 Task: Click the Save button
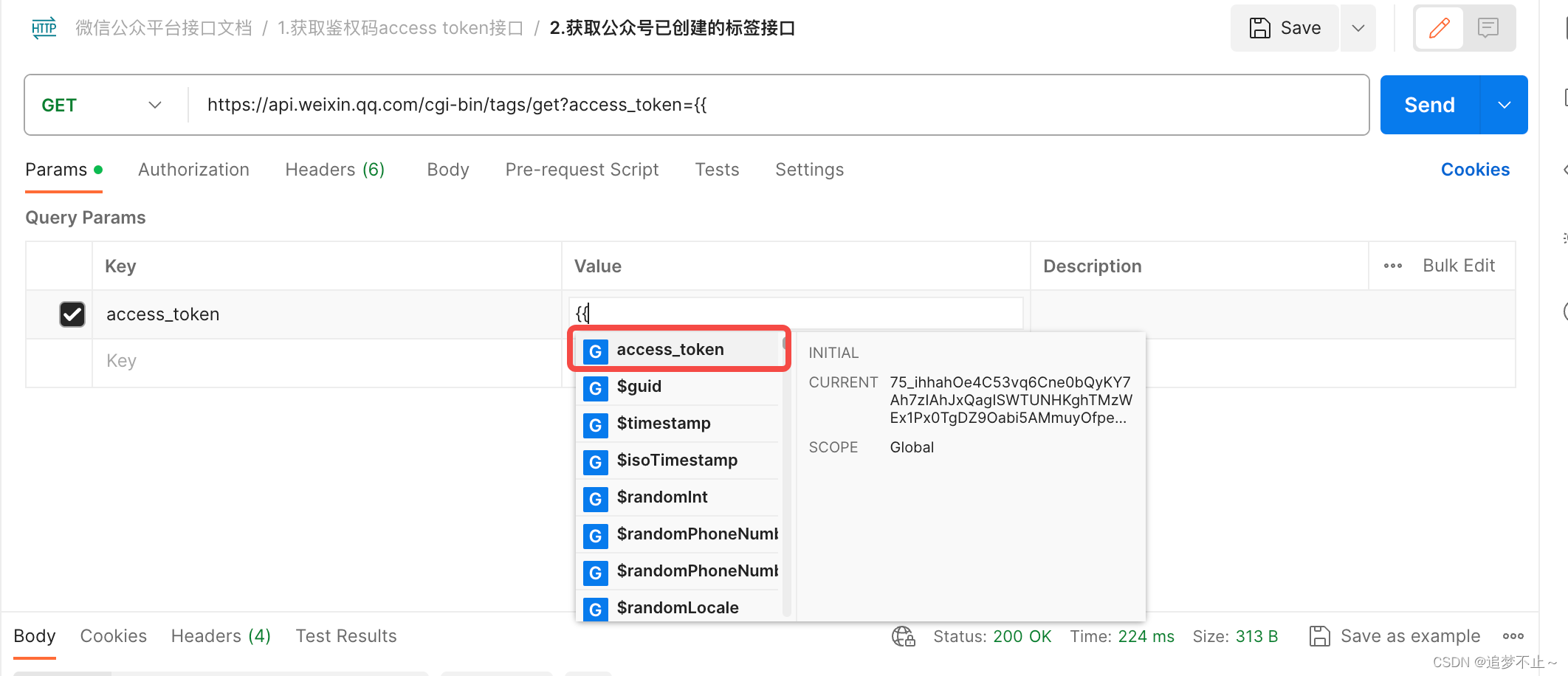click(x=1285, y=28)
